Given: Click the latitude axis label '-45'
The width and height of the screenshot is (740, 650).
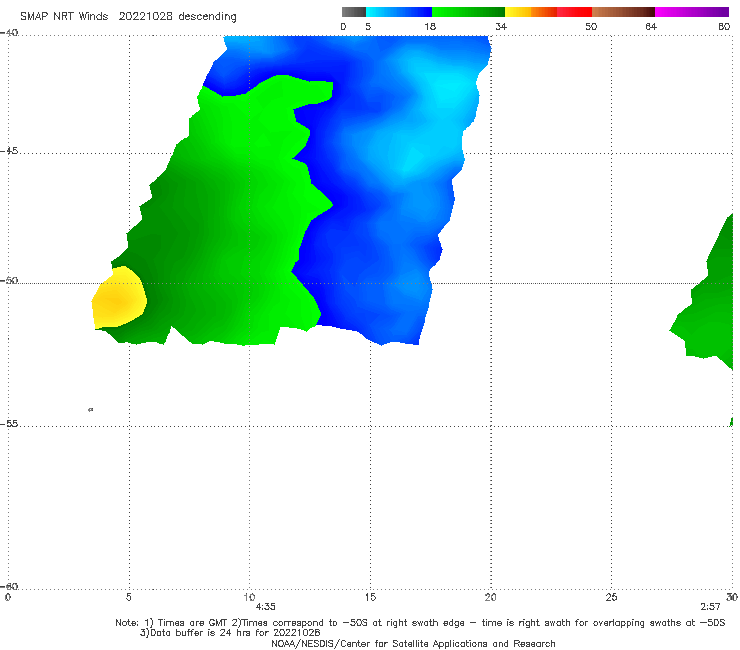Looking at the screenshot, I should pos(9,151).
